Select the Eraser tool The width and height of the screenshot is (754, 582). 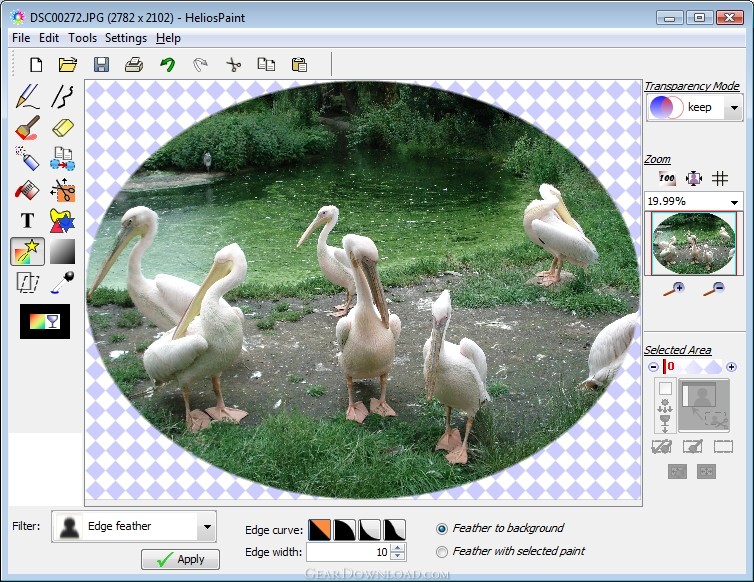tap(63, 128)
